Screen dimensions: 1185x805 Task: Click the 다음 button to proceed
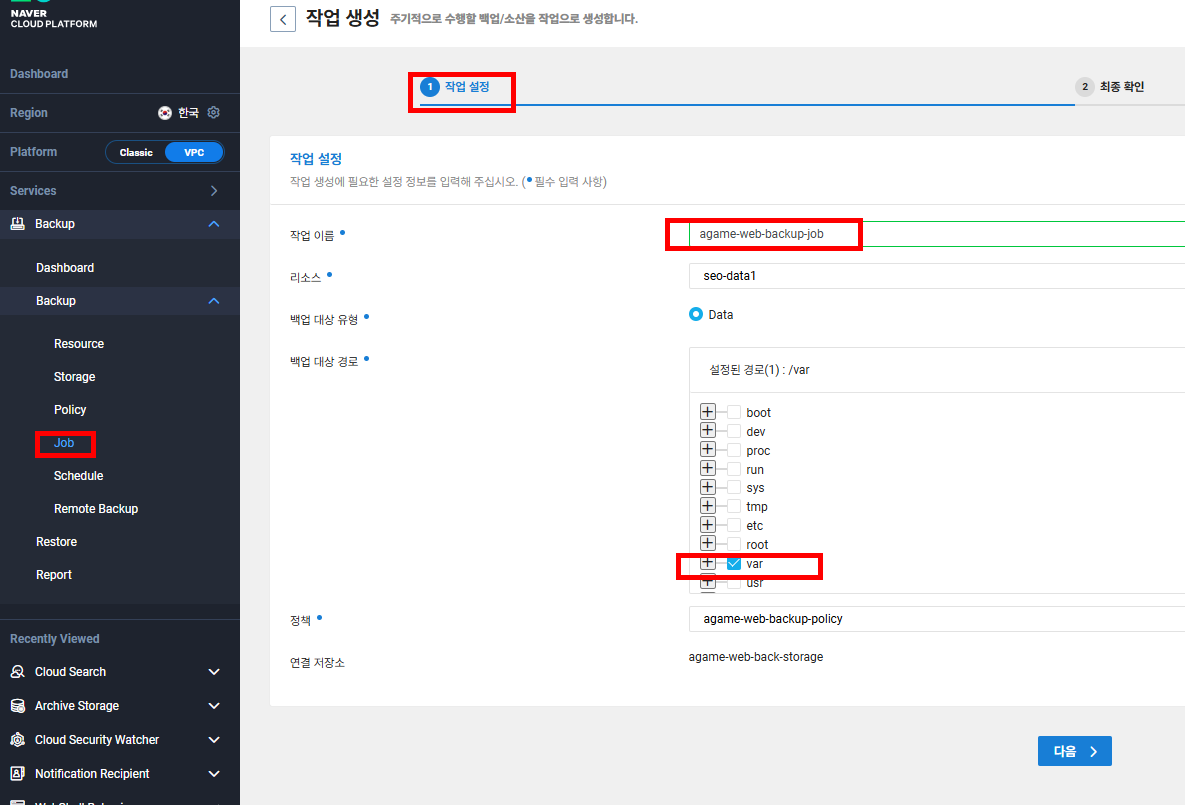coord(1074,751)
